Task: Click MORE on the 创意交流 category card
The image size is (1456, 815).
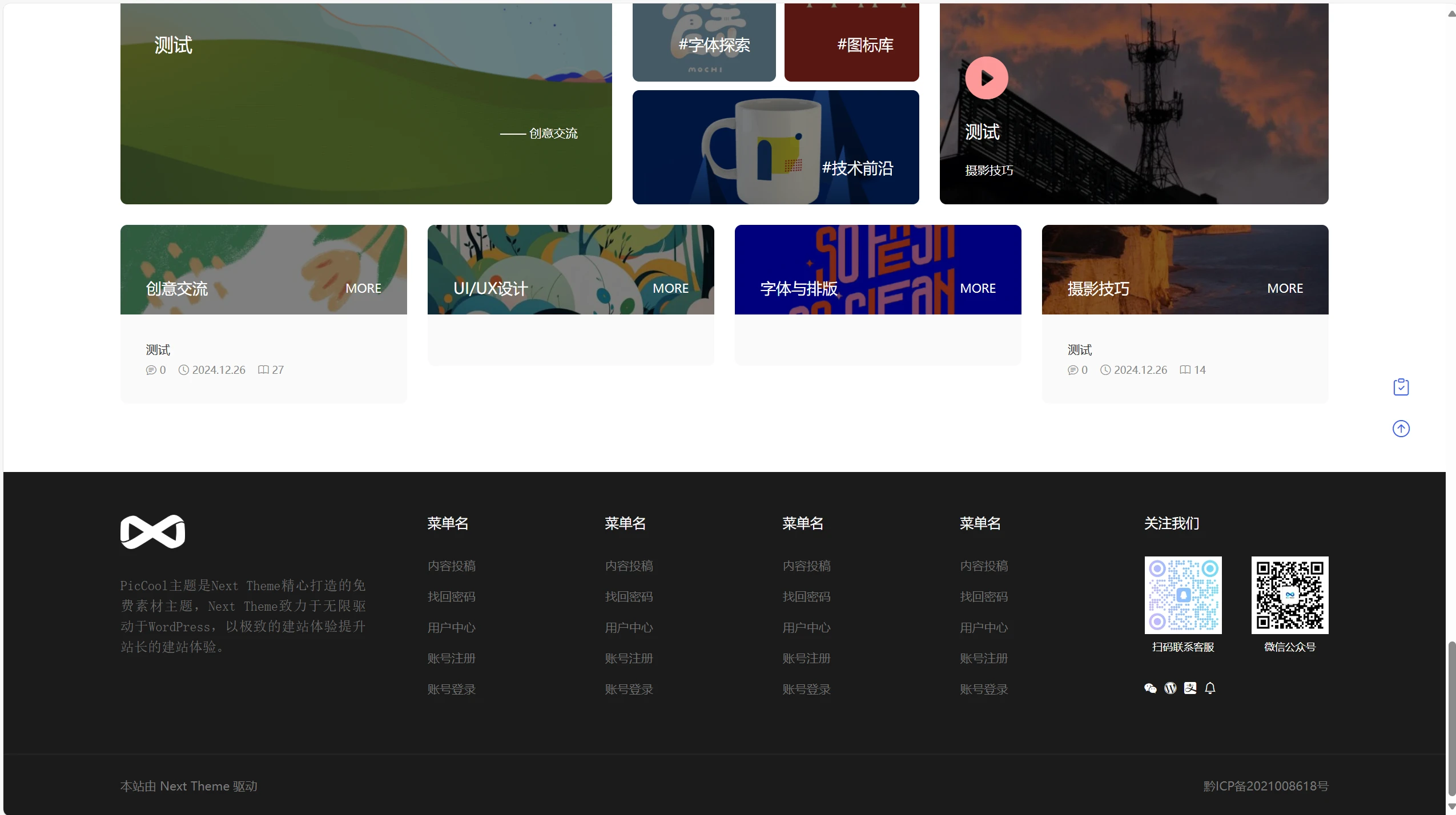Action: click(x=364, y=288)
